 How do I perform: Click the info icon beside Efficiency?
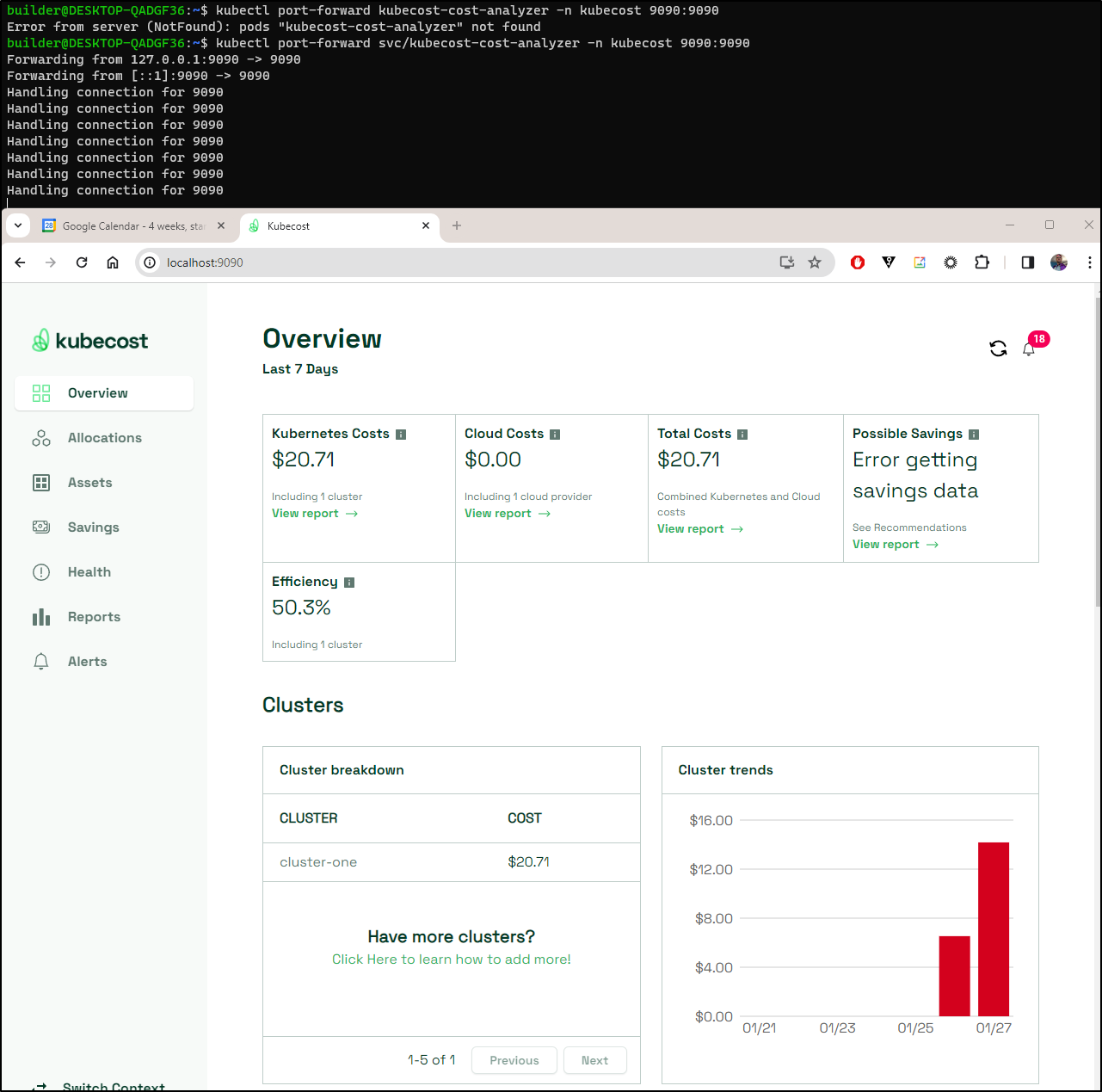click(349, 583)
